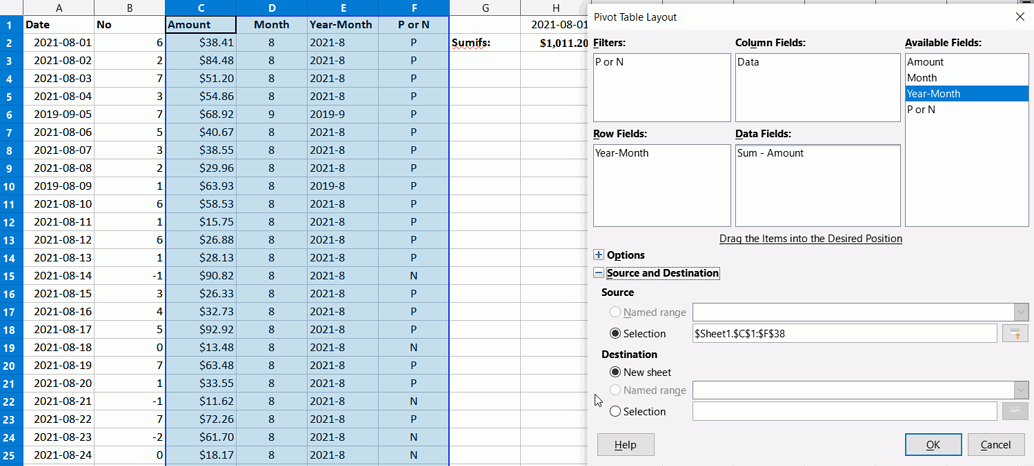Screen dimensions: 1034x466
Task: Select the Source Named range radio button
Action: (615, 312)
